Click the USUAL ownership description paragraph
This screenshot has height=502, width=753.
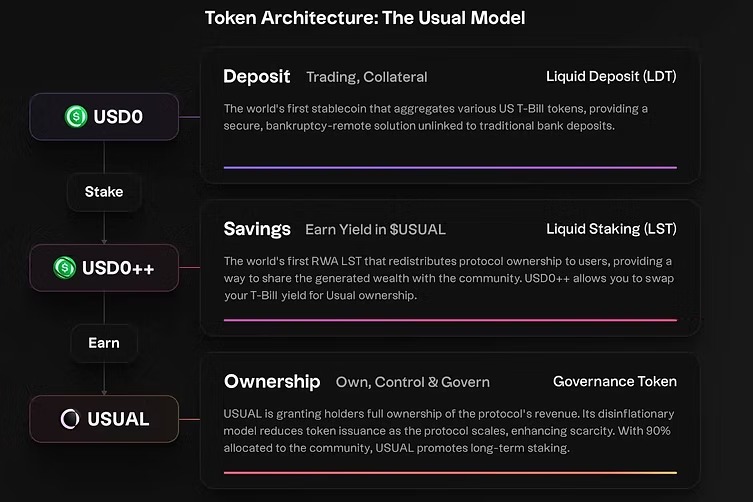point(449,431)
